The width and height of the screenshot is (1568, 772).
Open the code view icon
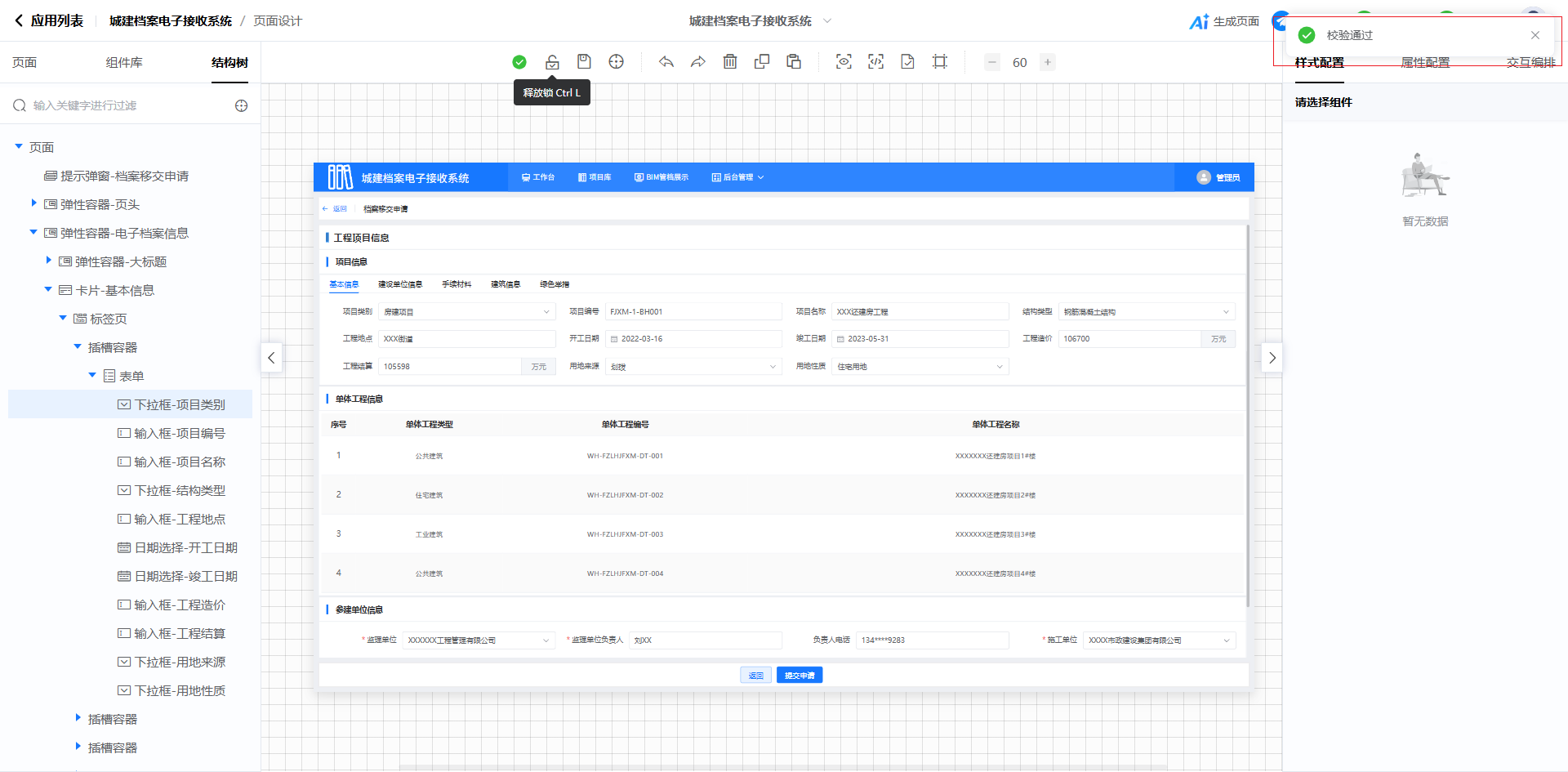point(875,62)
